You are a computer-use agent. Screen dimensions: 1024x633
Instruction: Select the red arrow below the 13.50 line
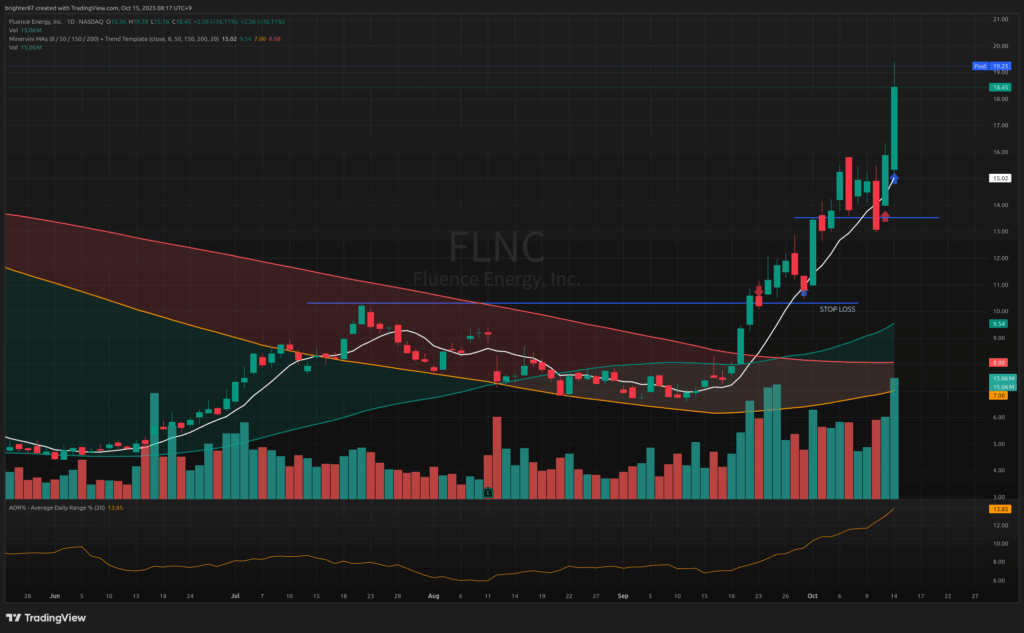click(885, 216)
